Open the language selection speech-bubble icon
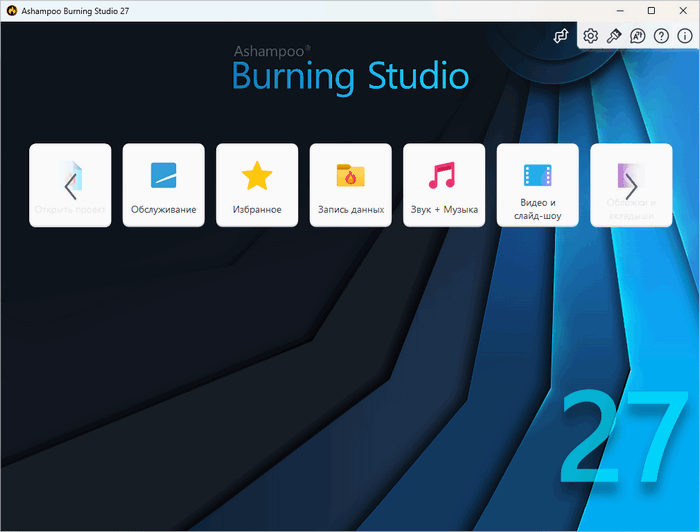 638,36
